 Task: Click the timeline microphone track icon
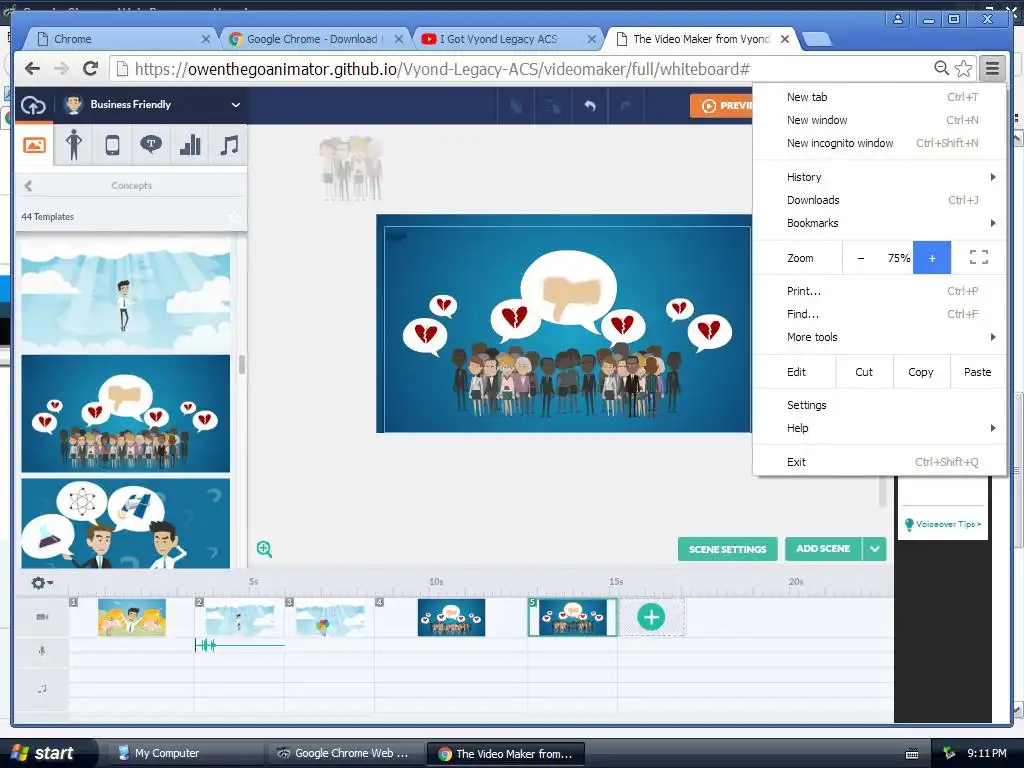pos(42,650)
